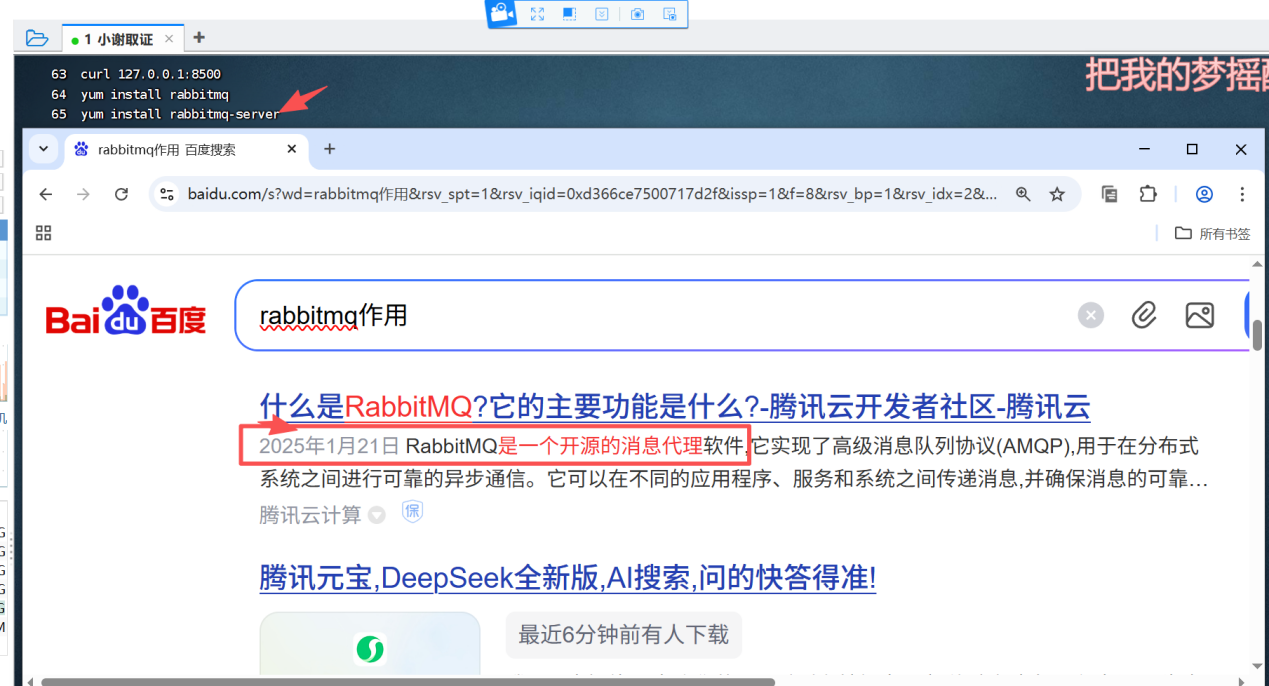This screenshot has width=1269, height=686.
Task: Open the reading list side panel icon
Action: click(x=1109, y=194)
